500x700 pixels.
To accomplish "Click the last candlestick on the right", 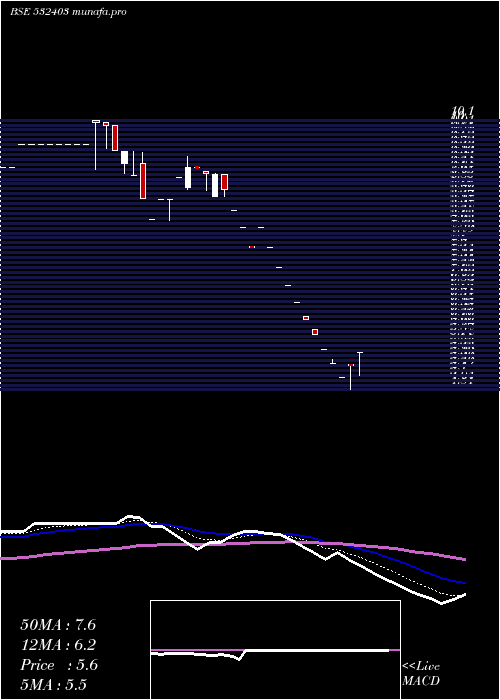I will click(x=359, y=364).
